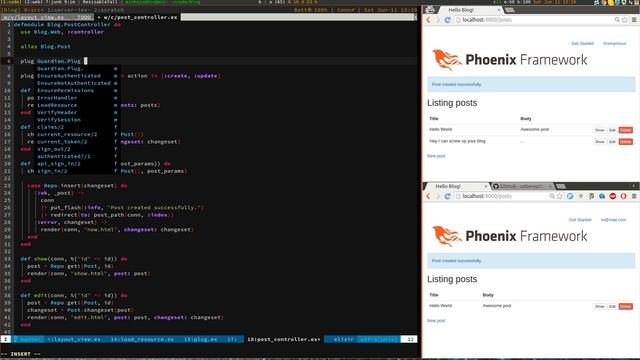
Task: Click Forward in the lower browser window
Action: (x=438, y=196)
